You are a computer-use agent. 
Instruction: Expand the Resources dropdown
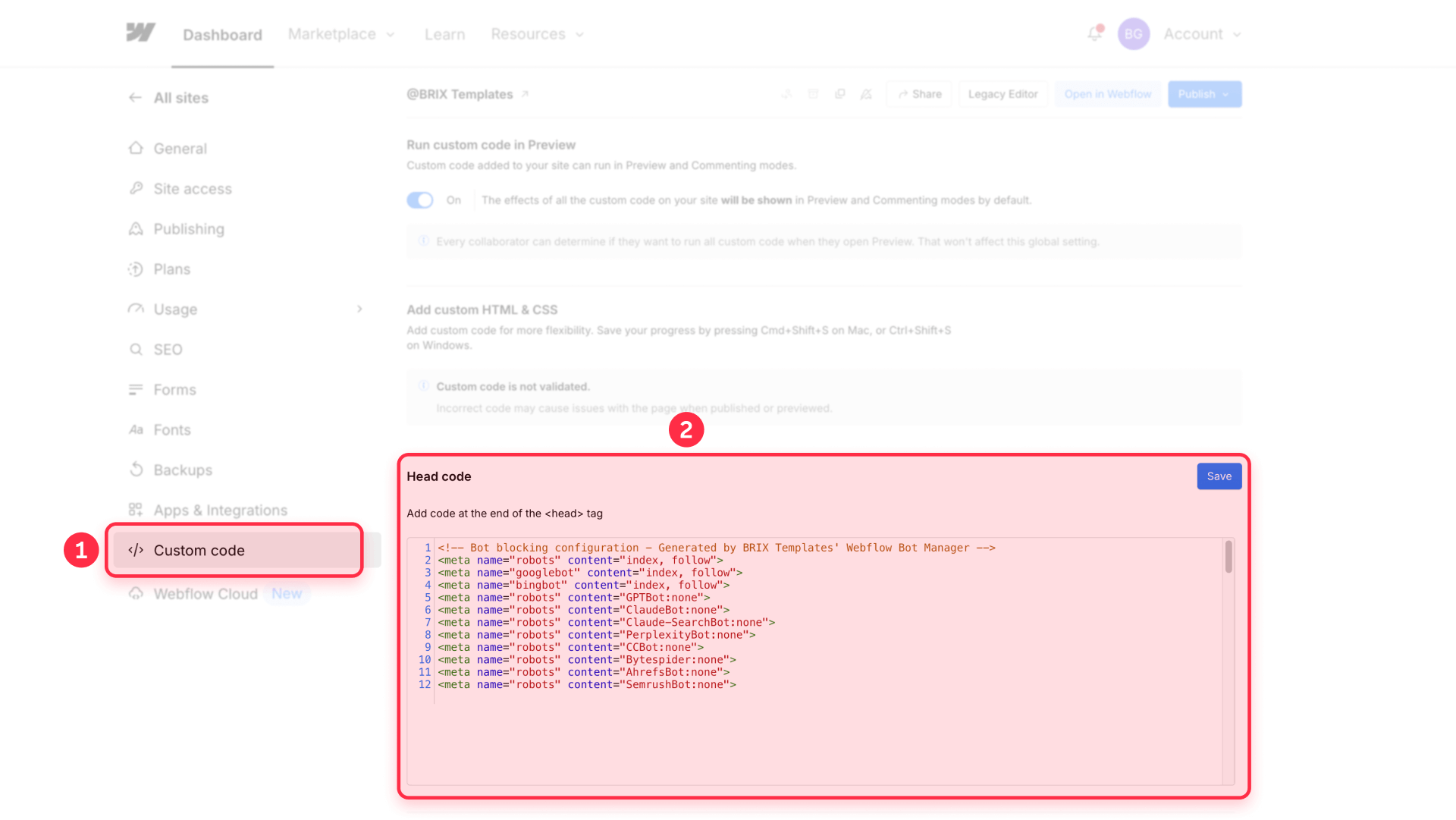[x=537, y=35]
